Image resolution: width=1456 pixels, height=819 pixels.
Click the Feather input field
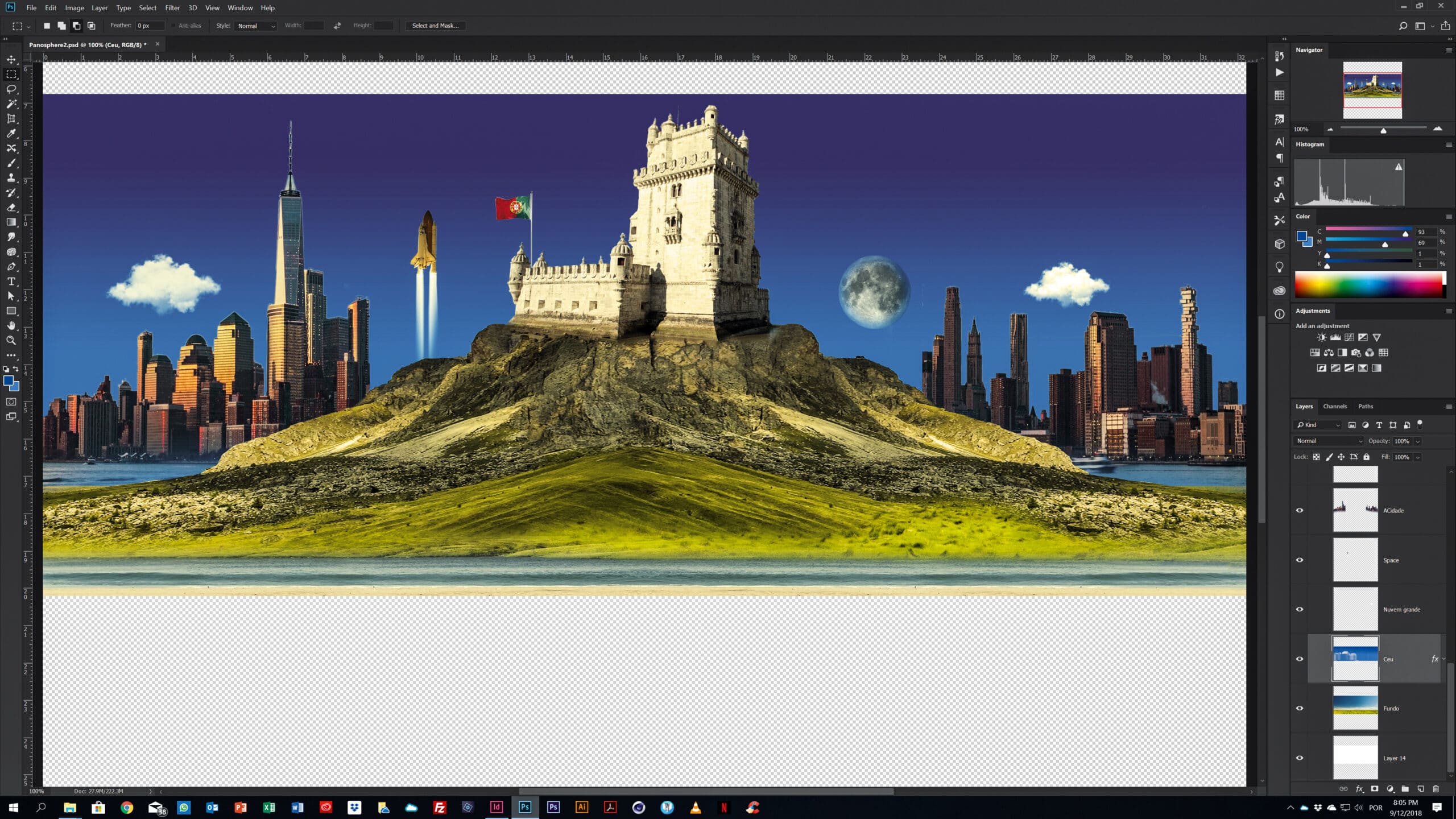(150, 26)
